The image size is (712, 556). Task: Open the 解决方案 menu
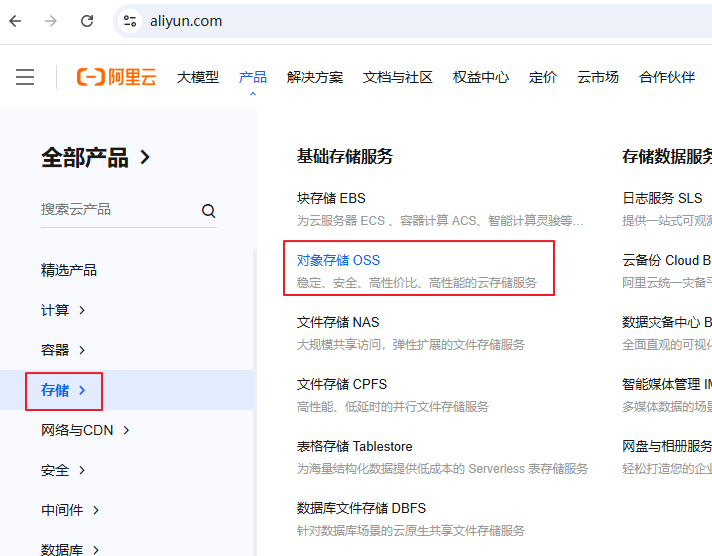(315, 77)
